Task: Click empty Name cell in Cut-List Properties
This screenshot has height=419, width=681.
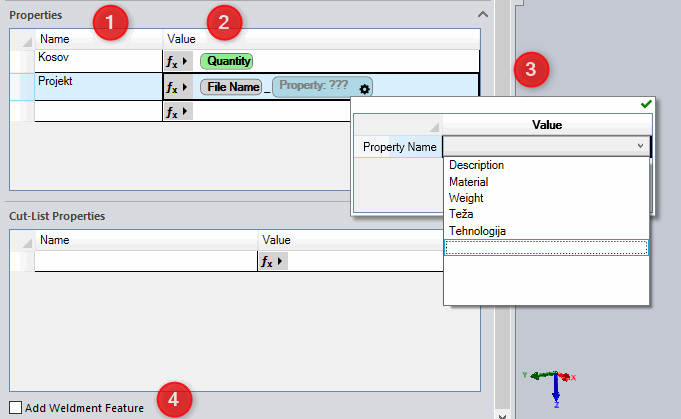Action: (x=145, y=261)
